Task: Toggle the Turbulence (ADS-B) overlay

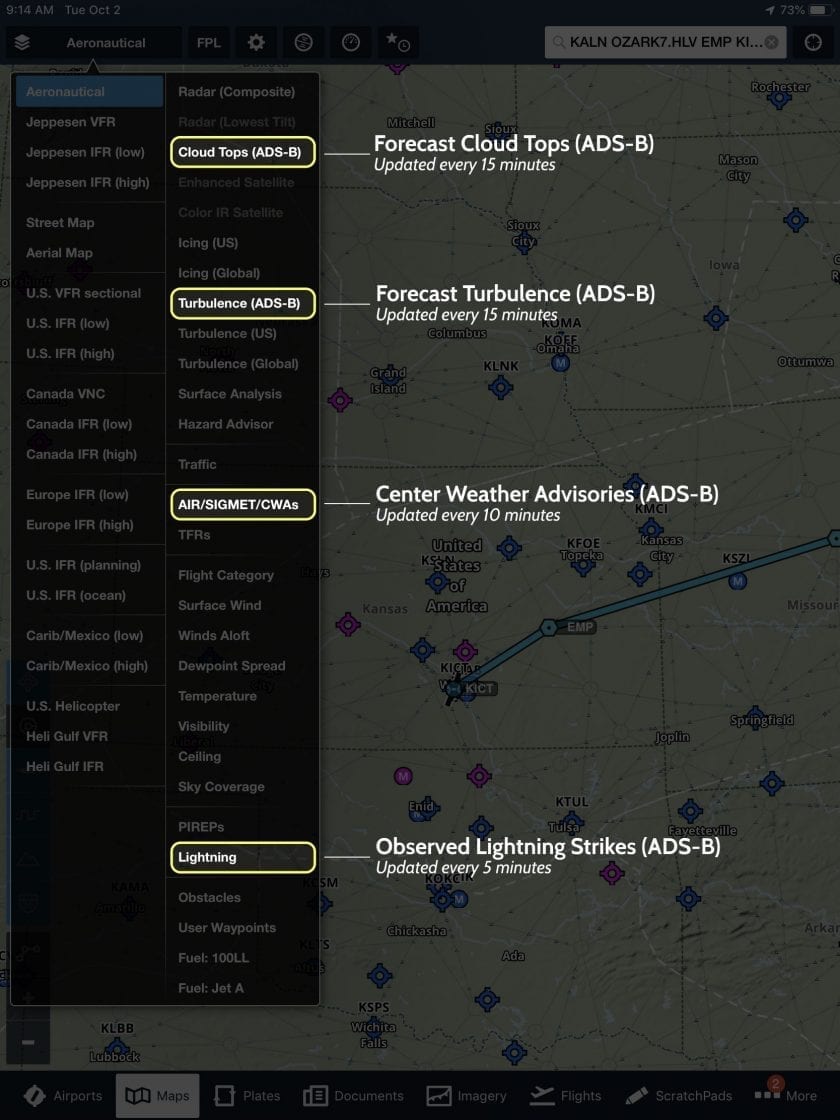Action: (241, 303)
